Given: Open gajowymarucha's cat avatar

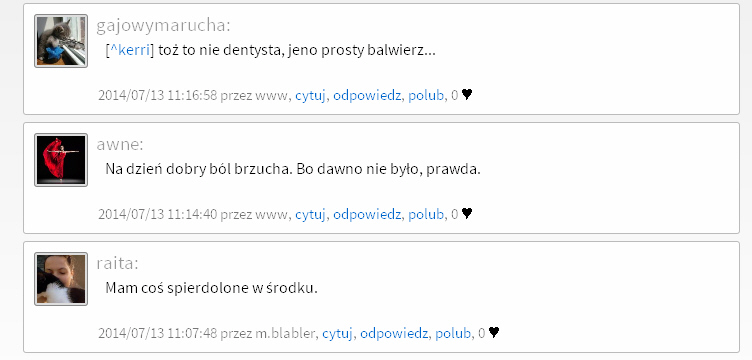Looking at the screenshot, I should [x=61, y=41].
